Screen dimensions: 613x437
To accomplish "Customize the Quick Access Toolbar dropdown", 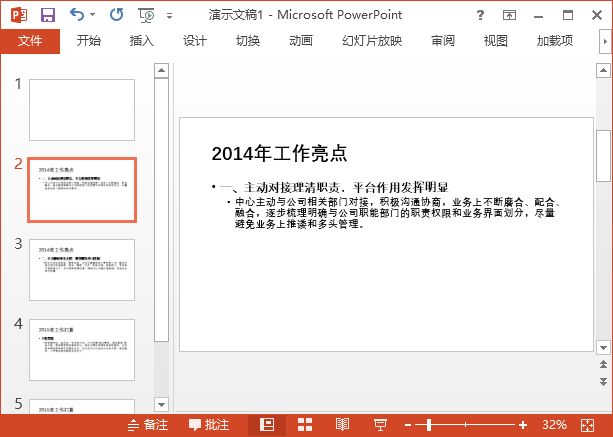I will pos(169,16).
